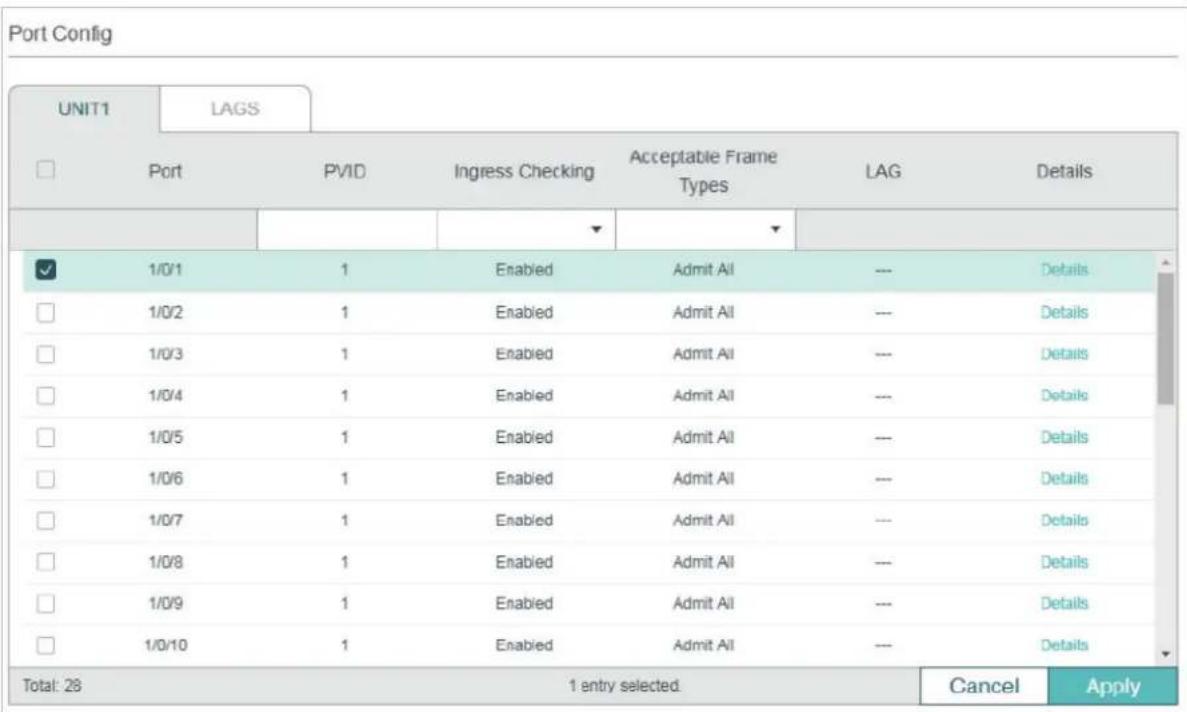Click the '1 entry selected' status text

point(625,686)
